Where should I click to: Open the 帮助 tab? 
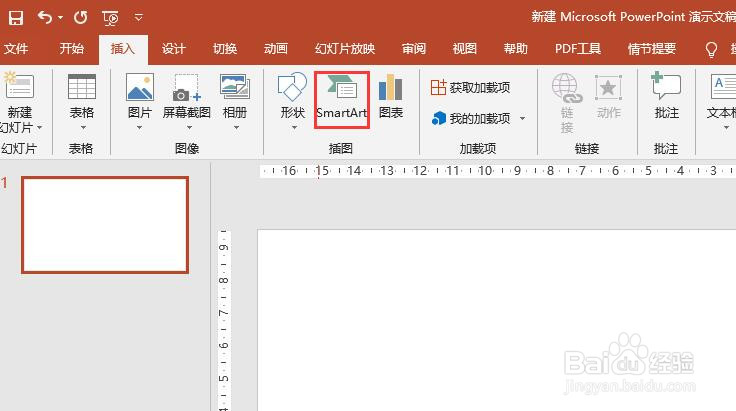516,49
